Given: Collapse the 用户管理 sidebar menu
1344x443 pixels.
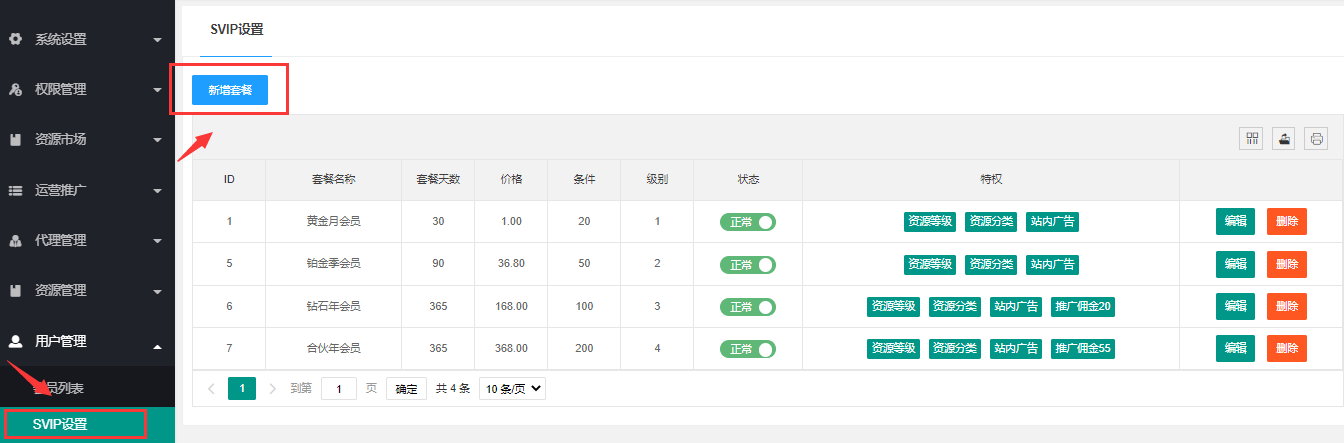Looking at the screenshot, I should click(87, 341).
